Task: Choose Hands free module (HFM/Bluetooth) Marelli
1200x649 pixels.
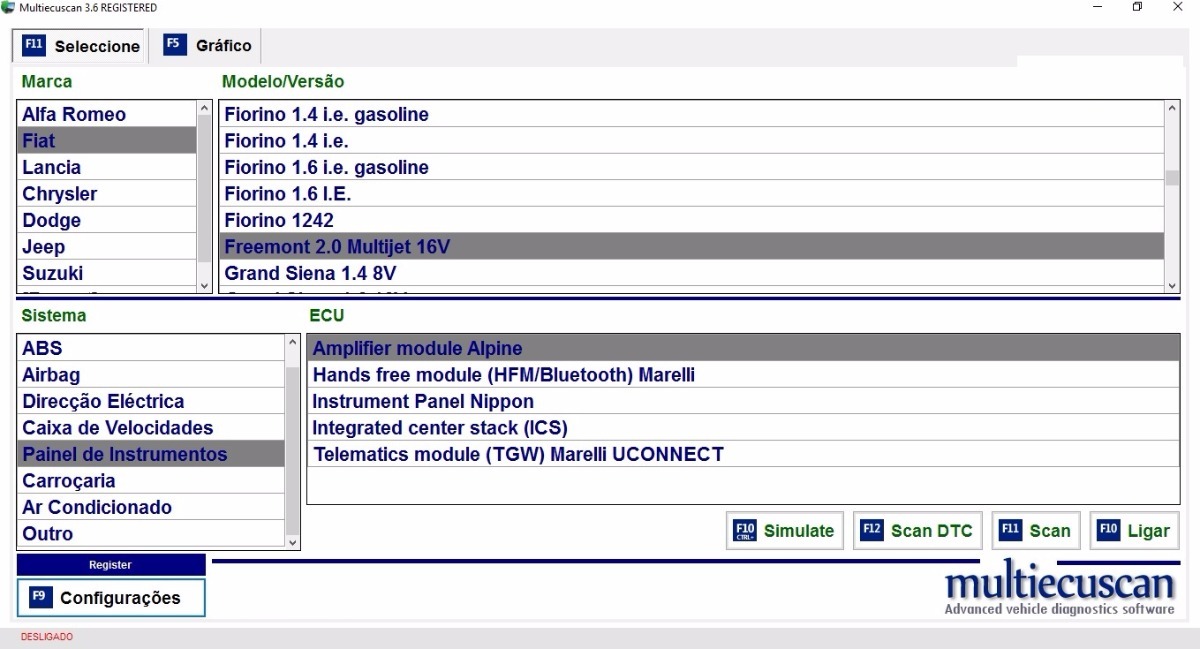Action: click(x=743, y=375)
